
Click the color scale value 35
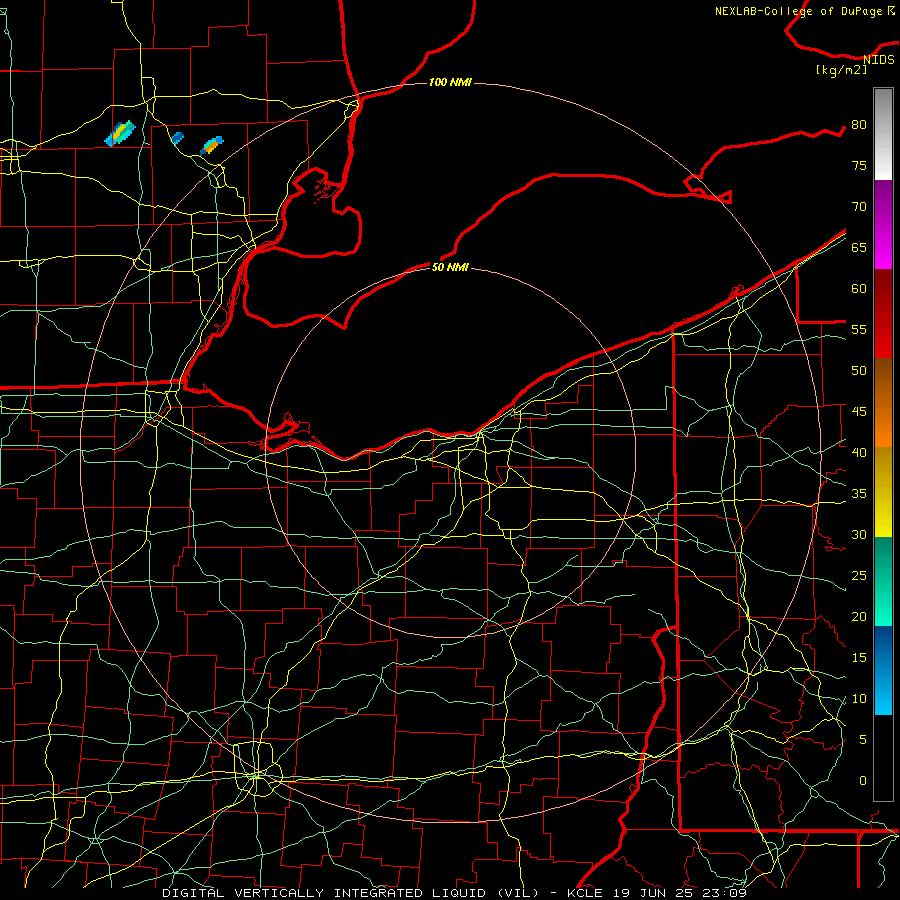point(859,494)
